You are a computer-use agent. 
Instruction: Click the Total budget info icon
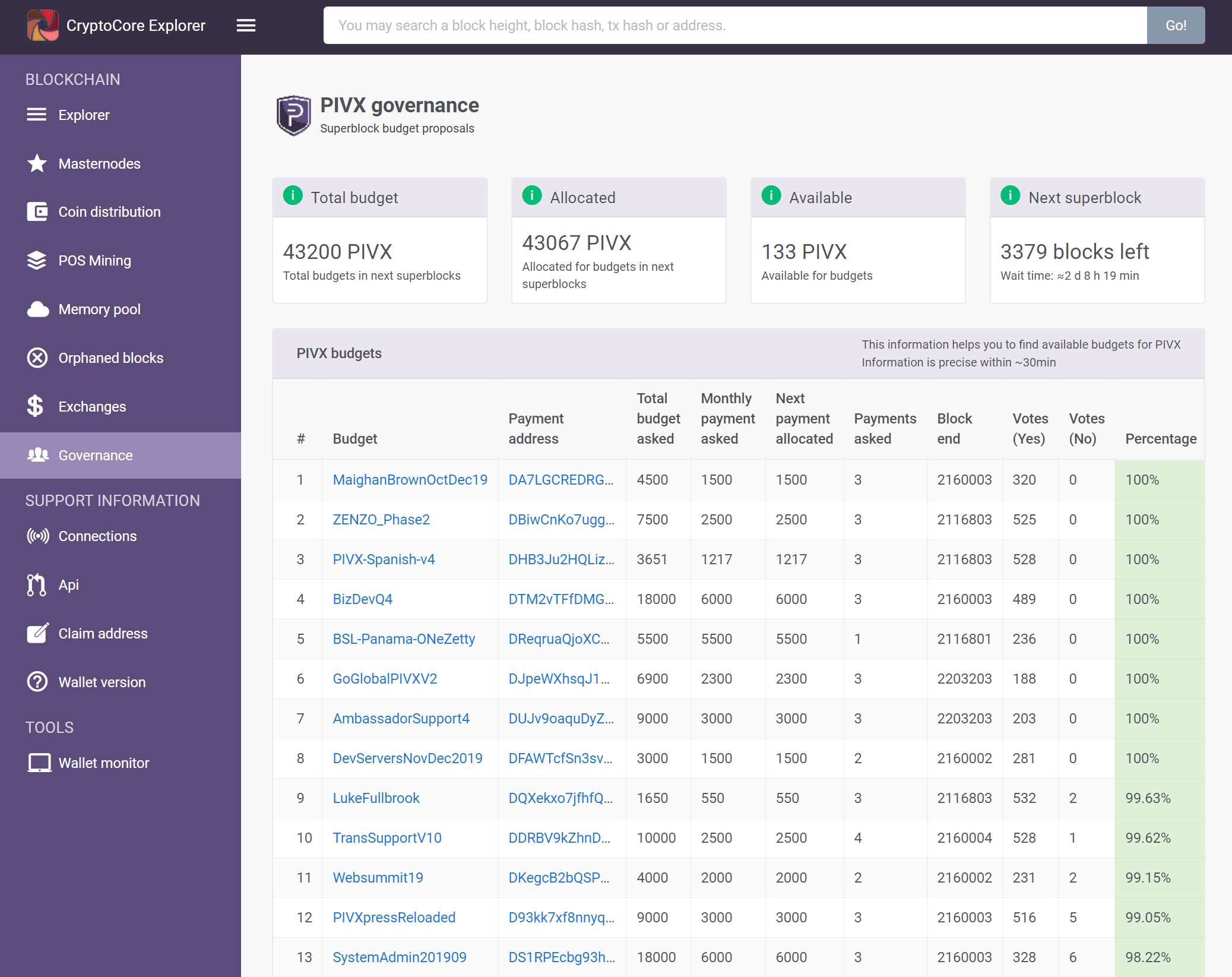293,195
